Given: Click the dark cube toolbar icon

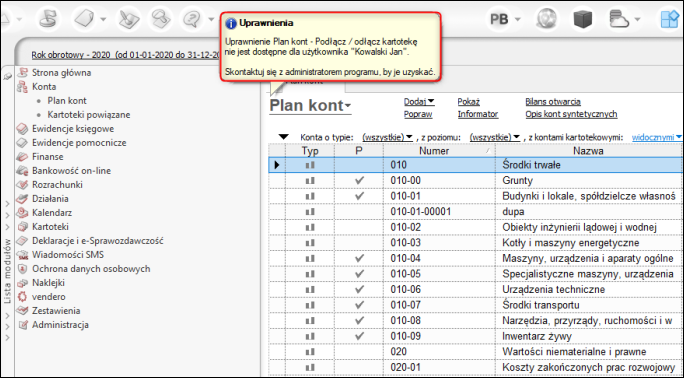Looking at the screenshot, I should click(583, 19).
